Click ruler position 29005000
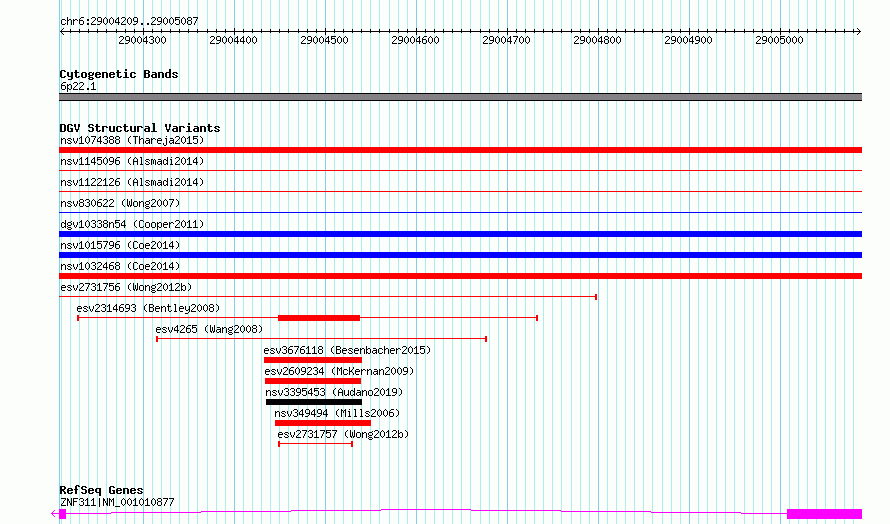Viewport: 890px width, 524px height. pos(779,40)
